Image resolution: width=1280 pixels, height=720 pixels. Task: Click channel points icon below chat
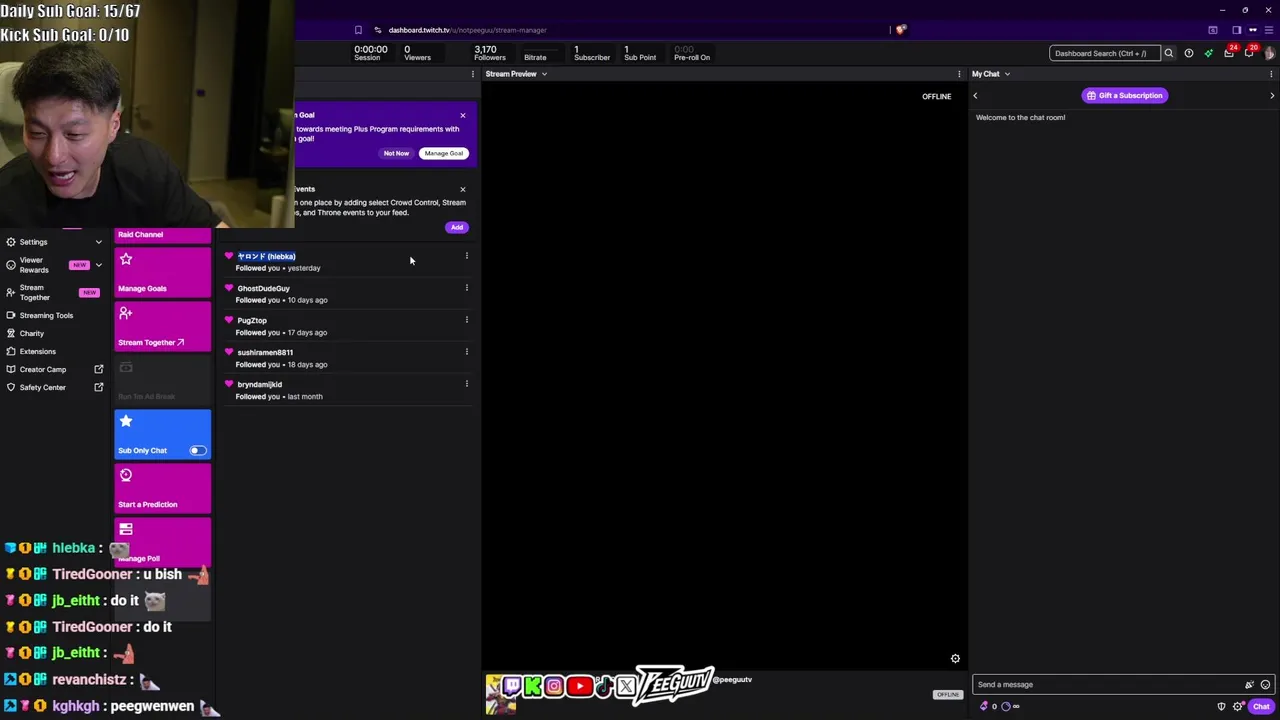[1006, 706]
